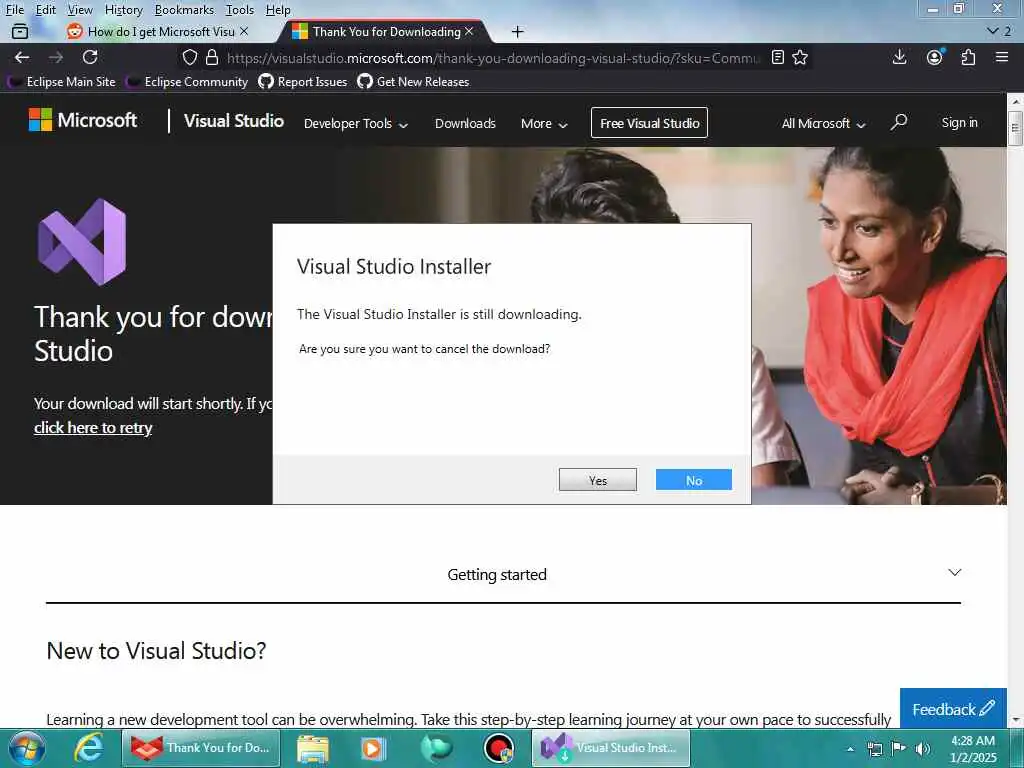Open the Help menu
1024x768 pixels.
tap(278, 10)
